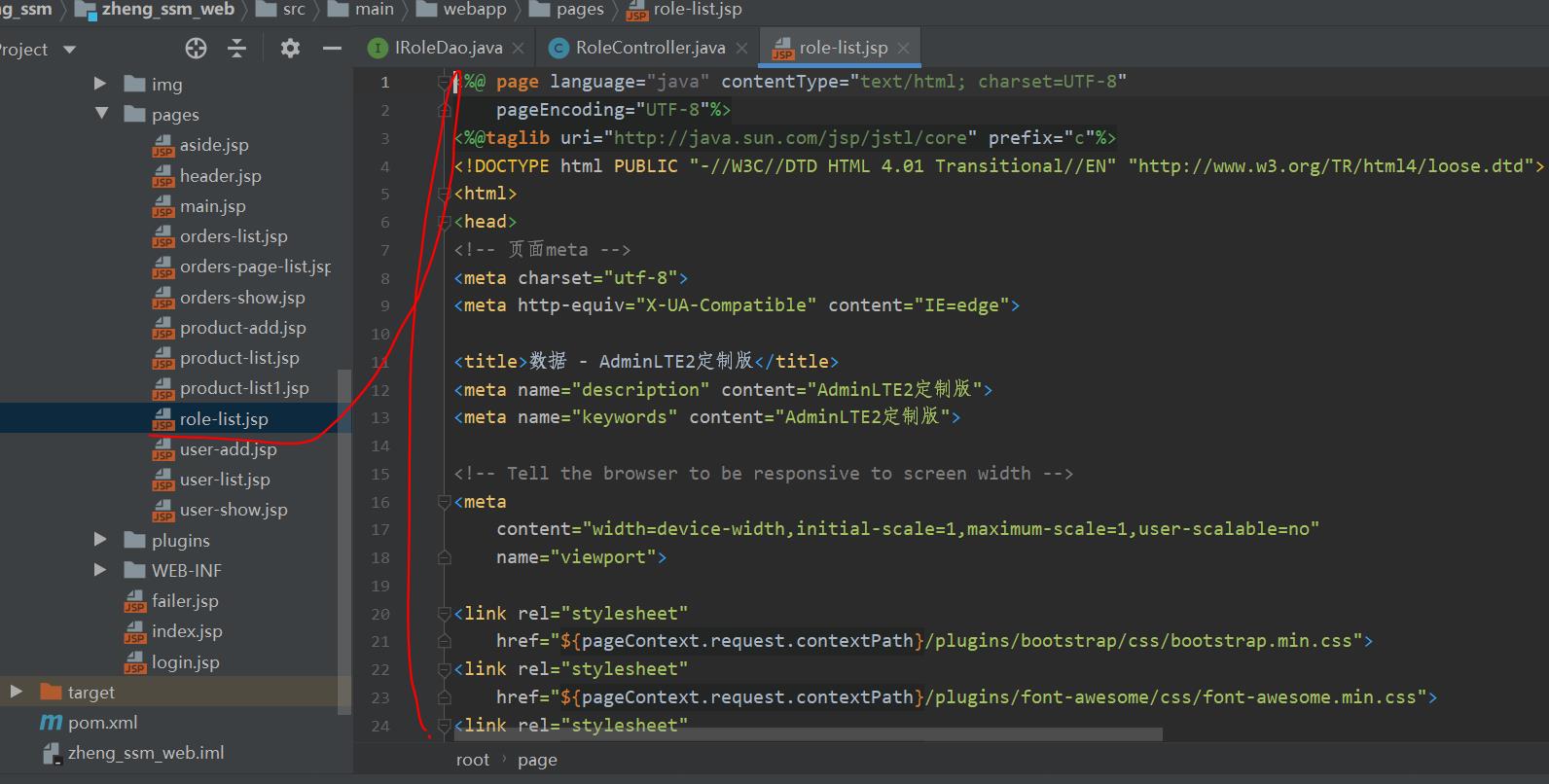Fold the code block at line 20
The image size is (1549, 784).
(x=444, y=614)
